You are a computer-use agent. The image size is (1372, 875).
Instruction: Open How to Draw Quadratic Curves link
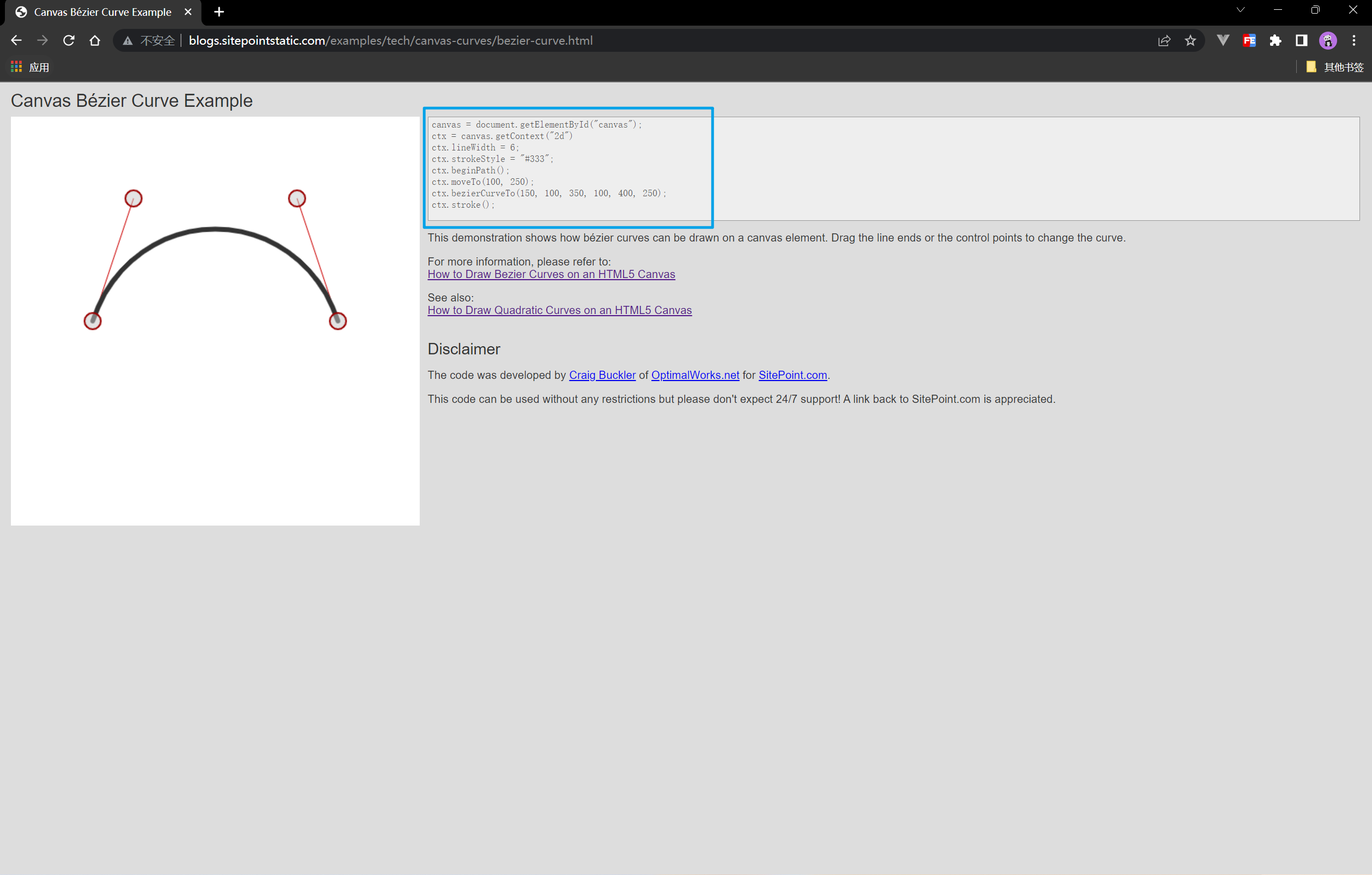click(x=559, y=310)
